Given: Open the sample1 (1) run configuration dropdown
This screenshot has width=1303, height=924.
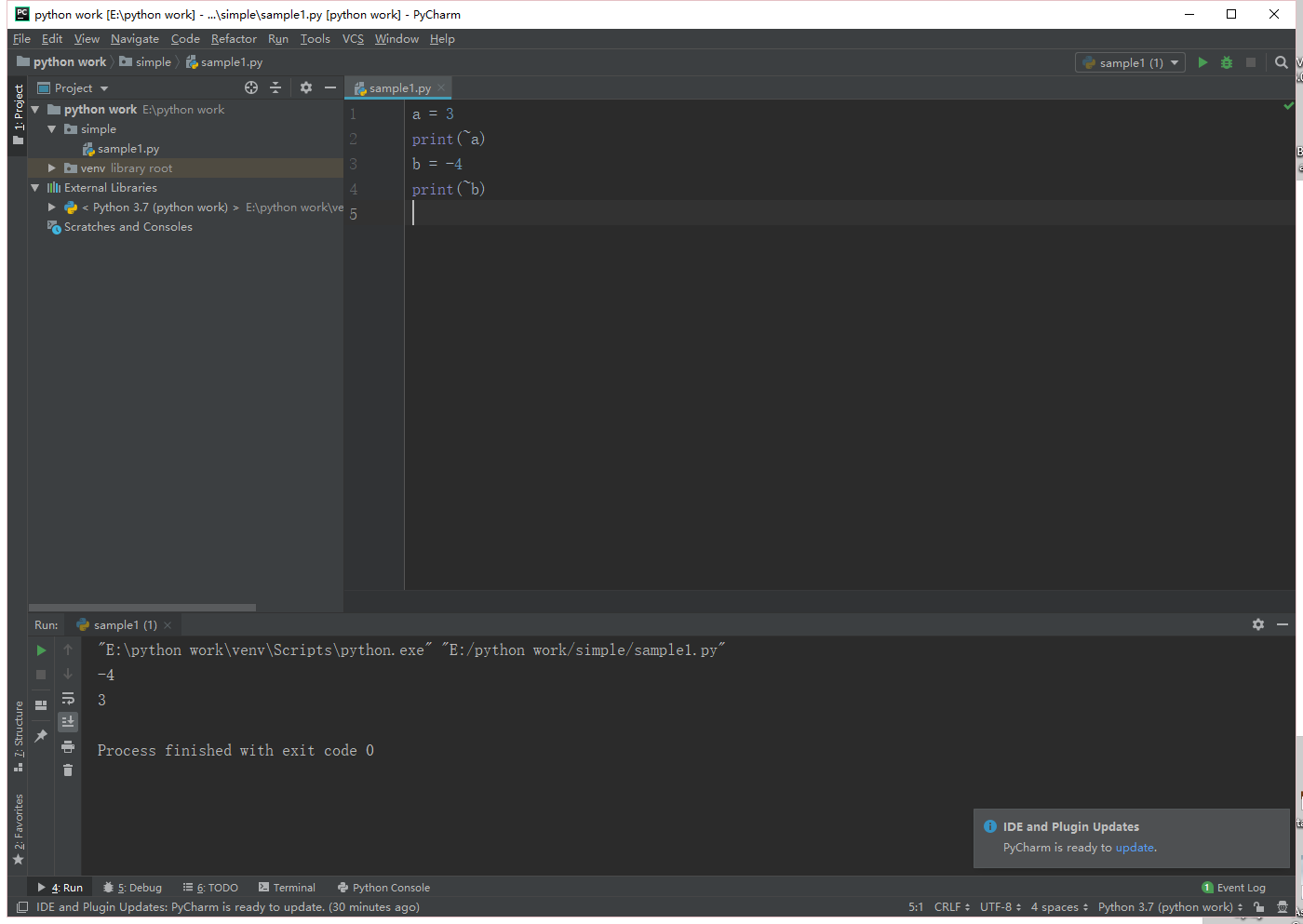Looking at the screenshot, I should click(x=1130, y=62).
